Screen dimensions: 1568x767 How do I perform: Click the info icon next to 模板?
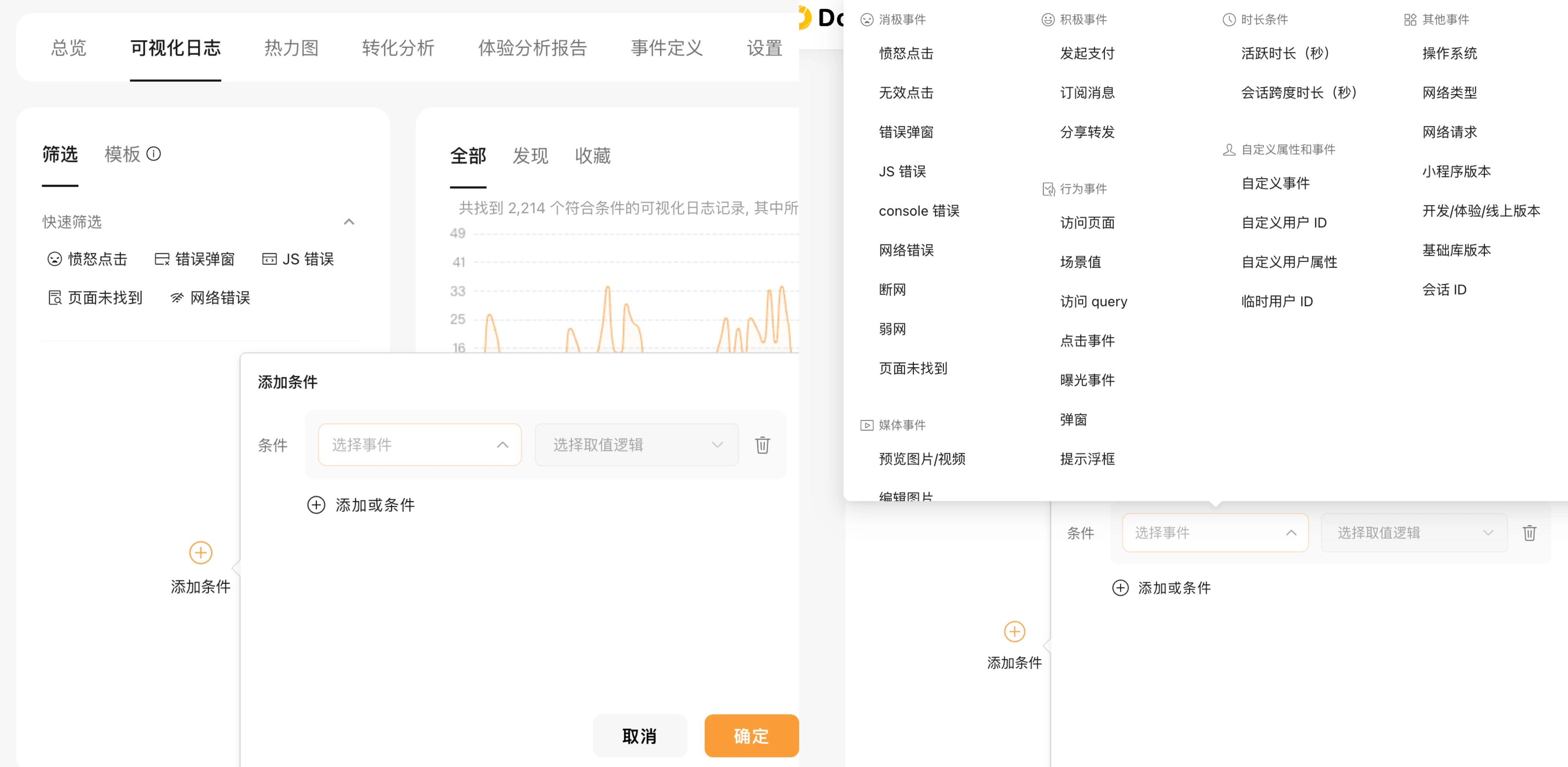[x=154, y=153]
